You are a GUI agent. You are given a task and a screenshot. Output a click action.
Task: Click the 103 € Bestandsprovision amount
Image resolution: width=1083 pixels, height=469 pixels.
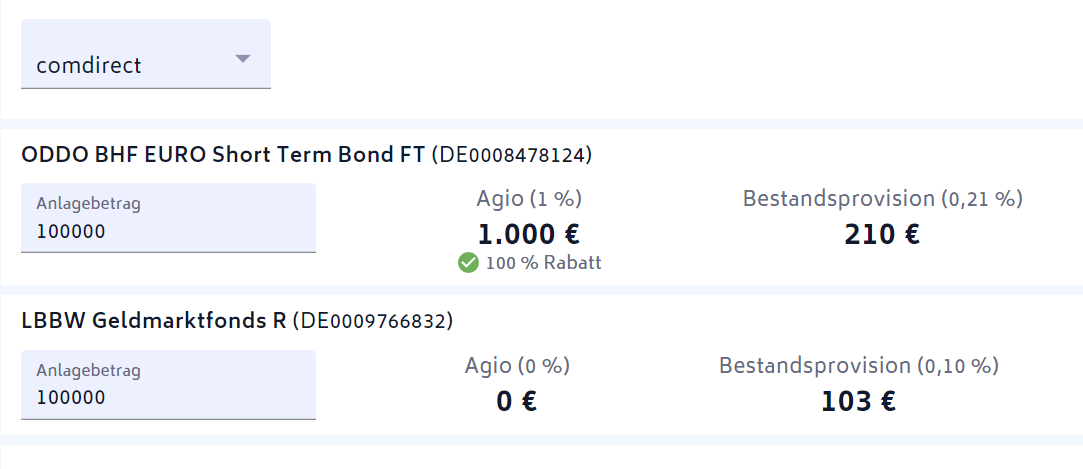[x=858, y=401]
